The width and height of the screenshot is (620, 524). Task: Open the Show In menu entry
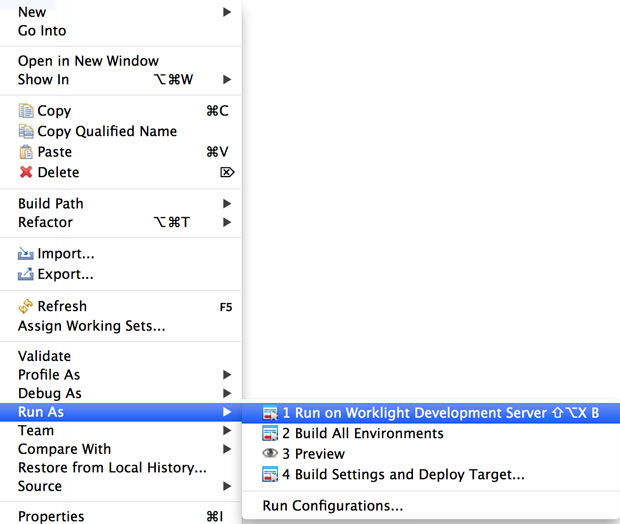121,79
